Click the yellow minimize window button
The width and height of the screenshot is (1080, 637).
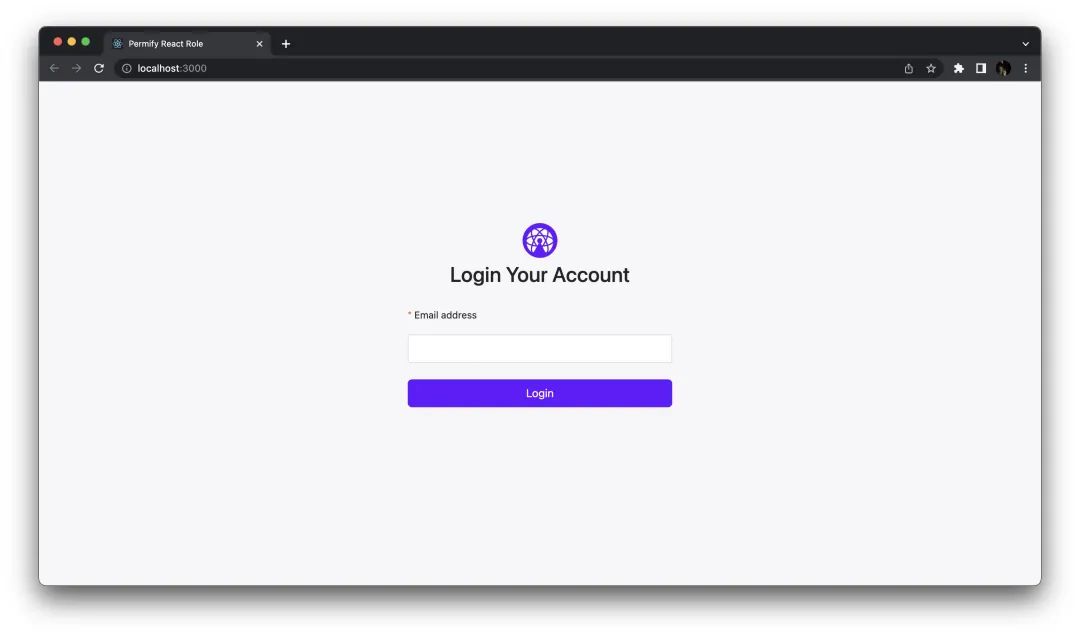click(72, 42)
